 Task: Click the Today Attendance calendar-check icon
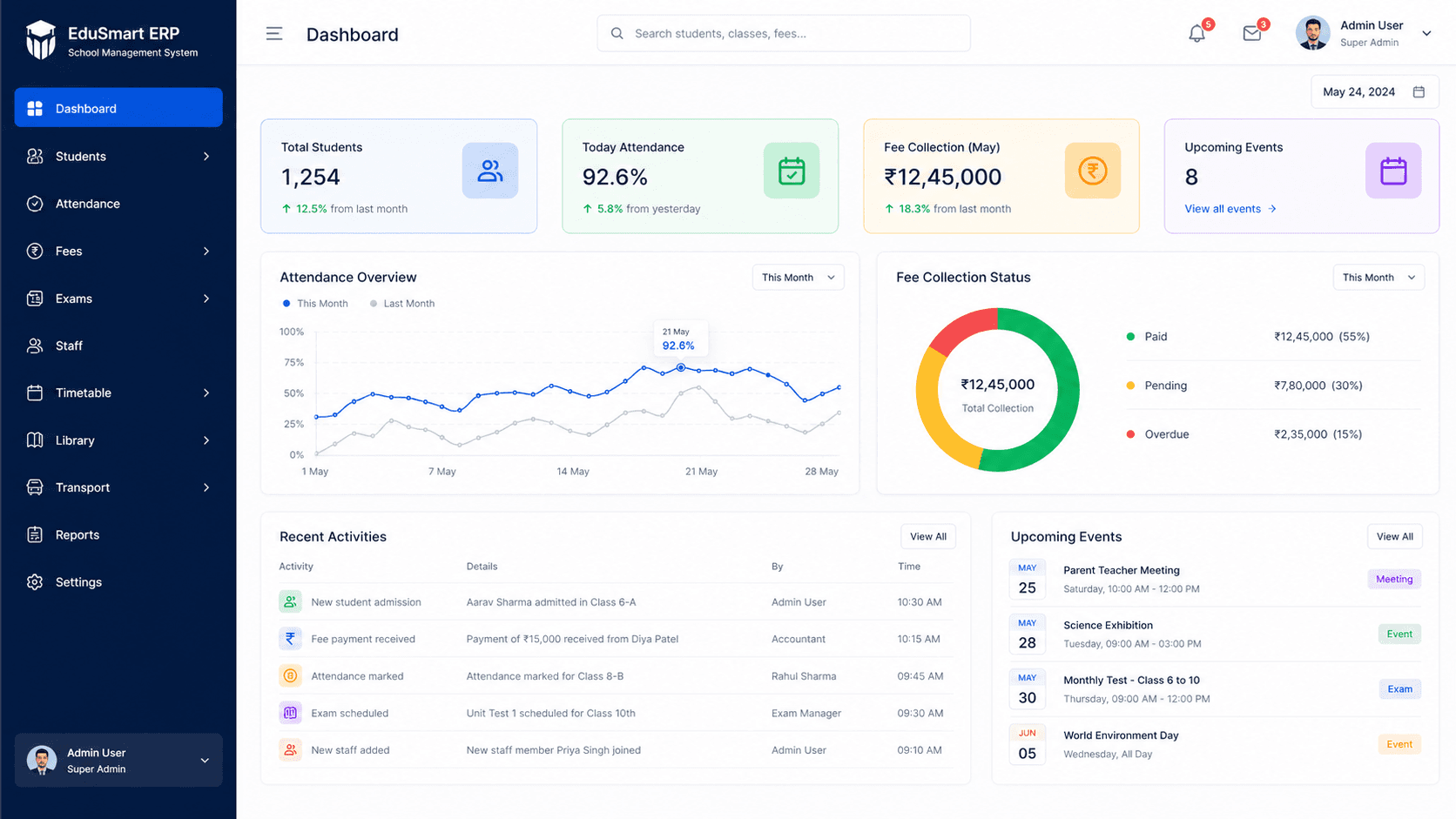792,171
